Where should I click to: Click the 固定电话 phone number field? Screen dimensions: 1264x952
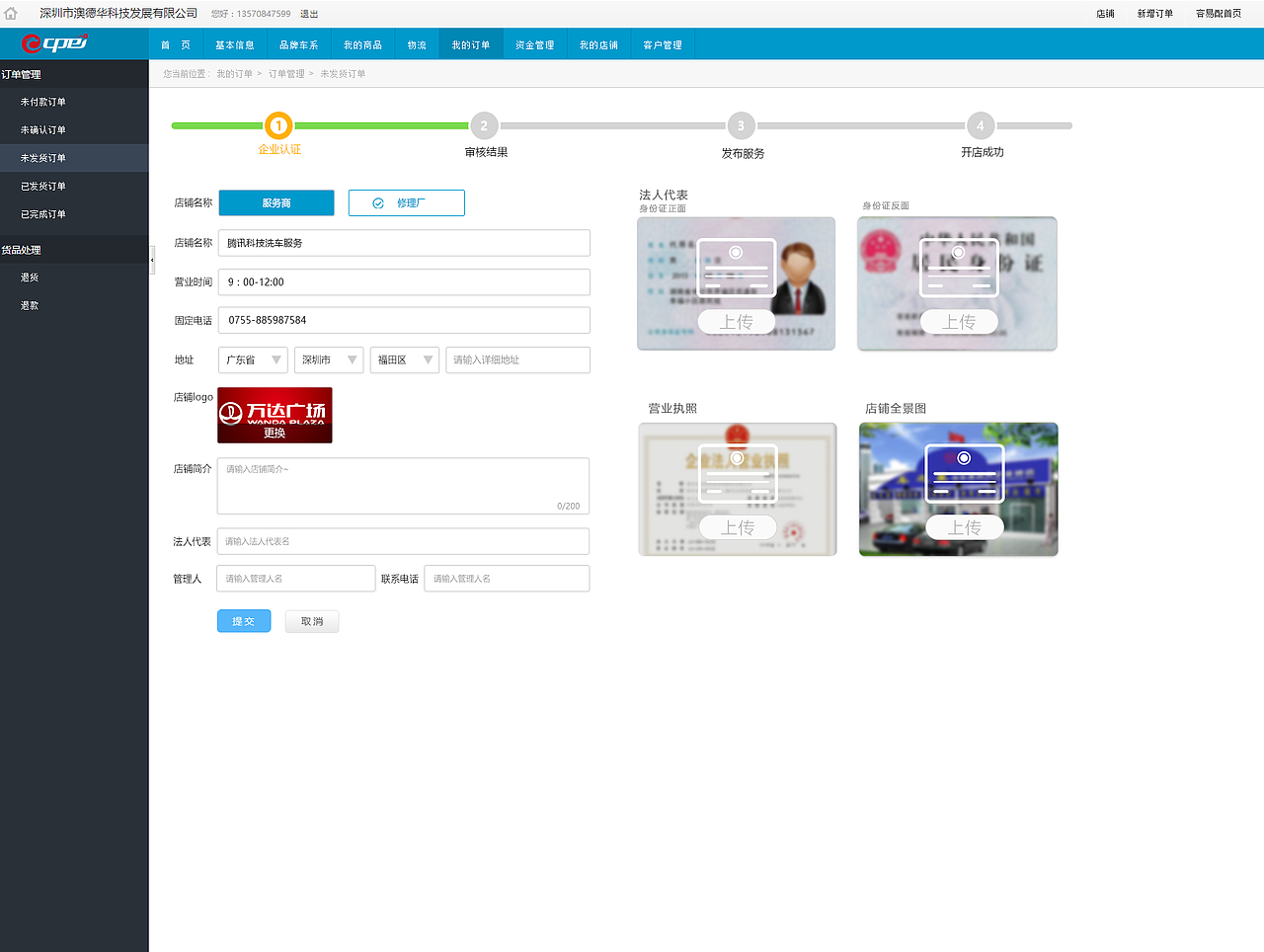point(404,320)
